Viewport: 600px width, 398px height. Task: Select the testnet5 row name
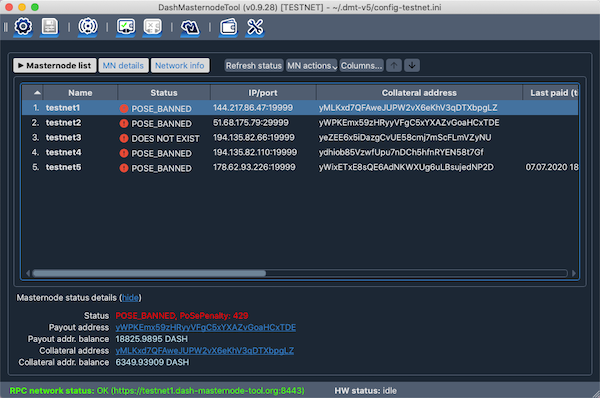tap(64, 167)
